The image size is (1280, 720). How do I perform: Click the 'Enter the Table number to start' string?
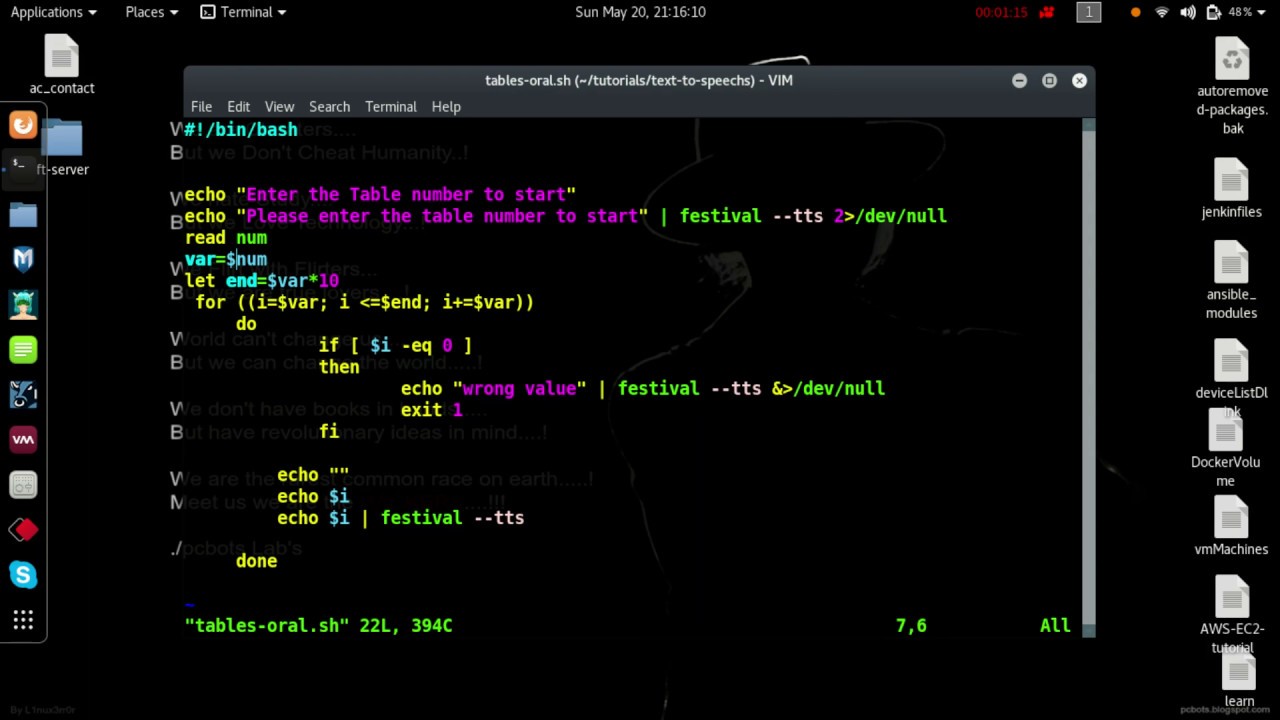pos(406,195)
